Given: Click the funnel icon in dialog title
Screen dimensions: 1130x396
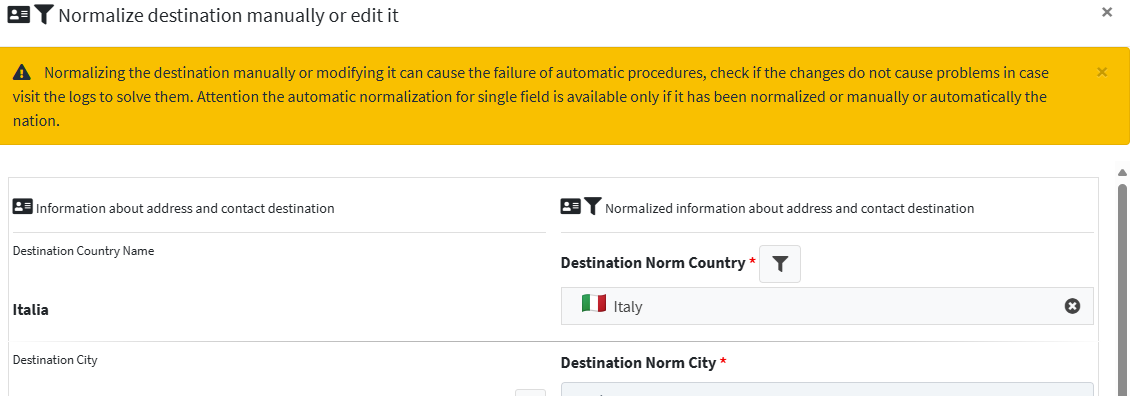Looking at the screenshot, I should coord(43,14).
